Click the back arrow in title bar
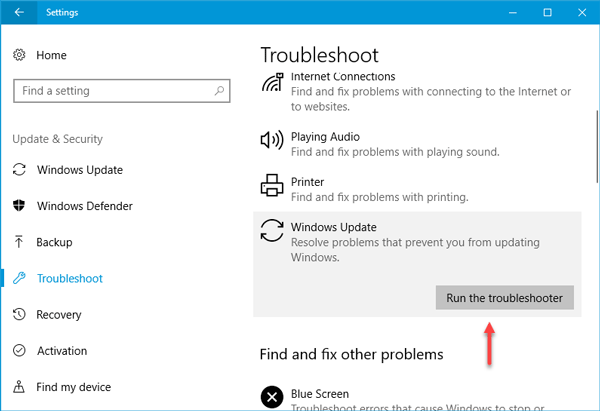Viewport: 600px width, 411px height. point(19,13)
